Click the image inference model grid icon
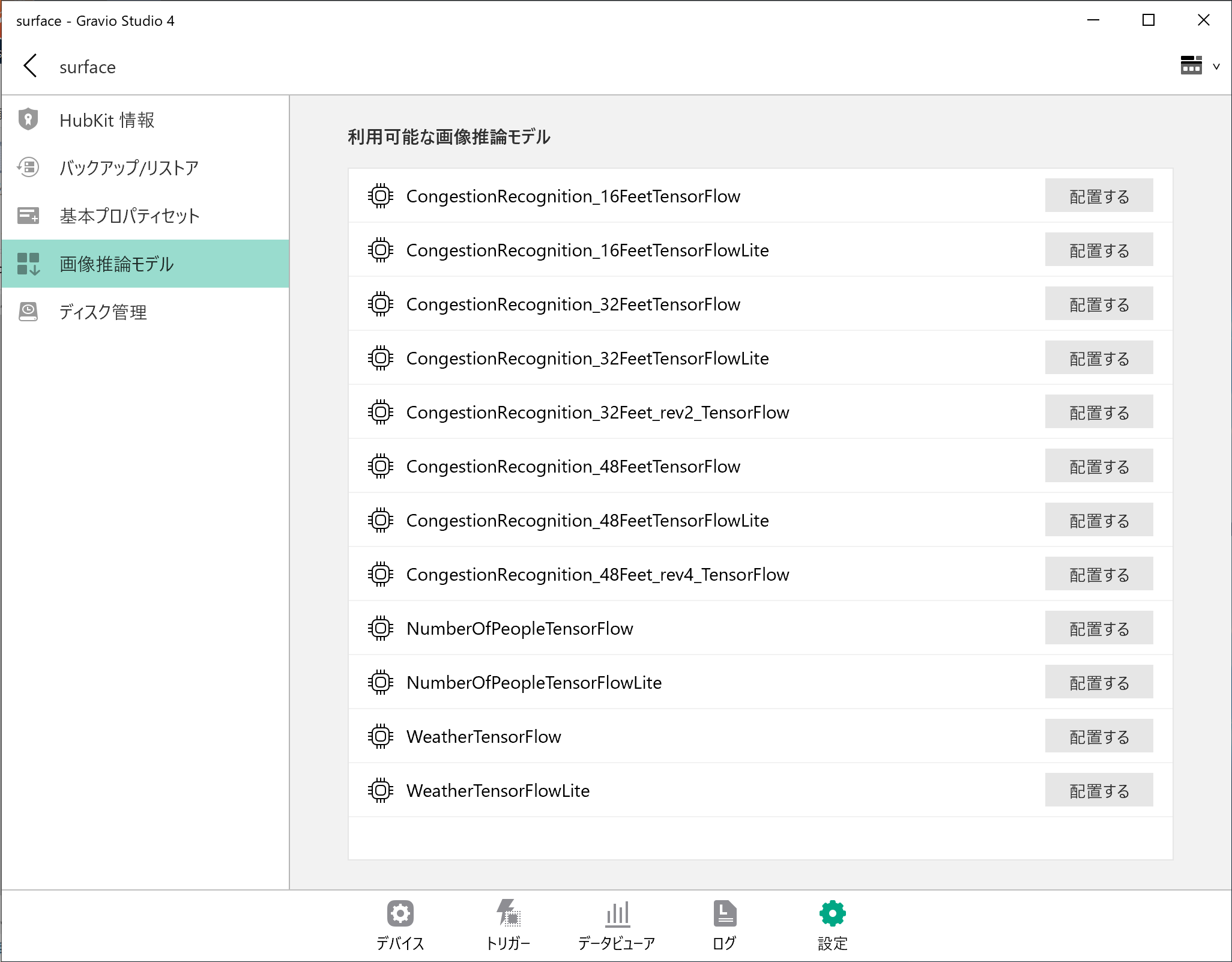The height and width of the screenshot is (962, 1232). [x=28, y=264]
